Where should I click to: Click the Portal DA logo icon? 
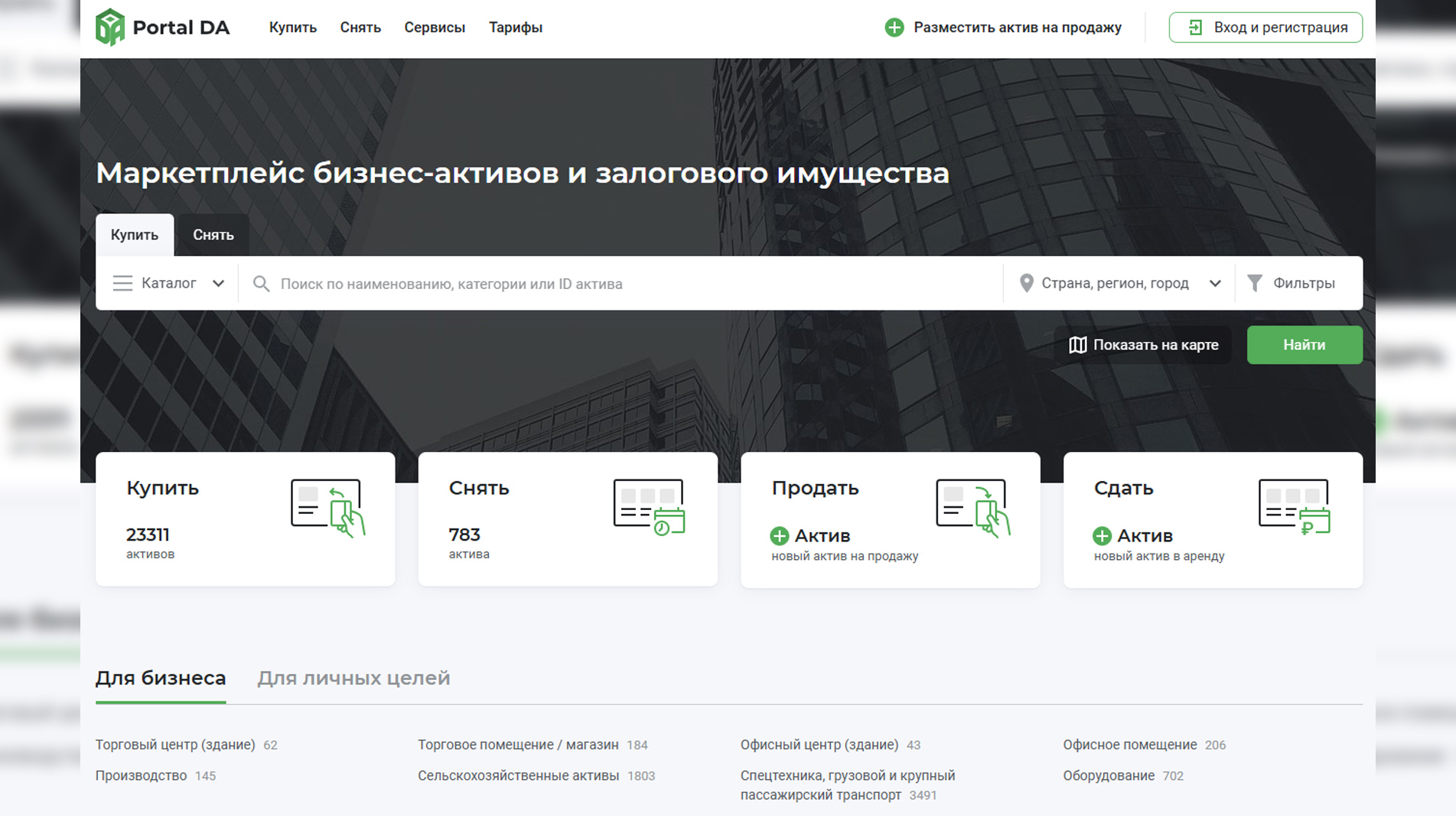pos(109,28)
